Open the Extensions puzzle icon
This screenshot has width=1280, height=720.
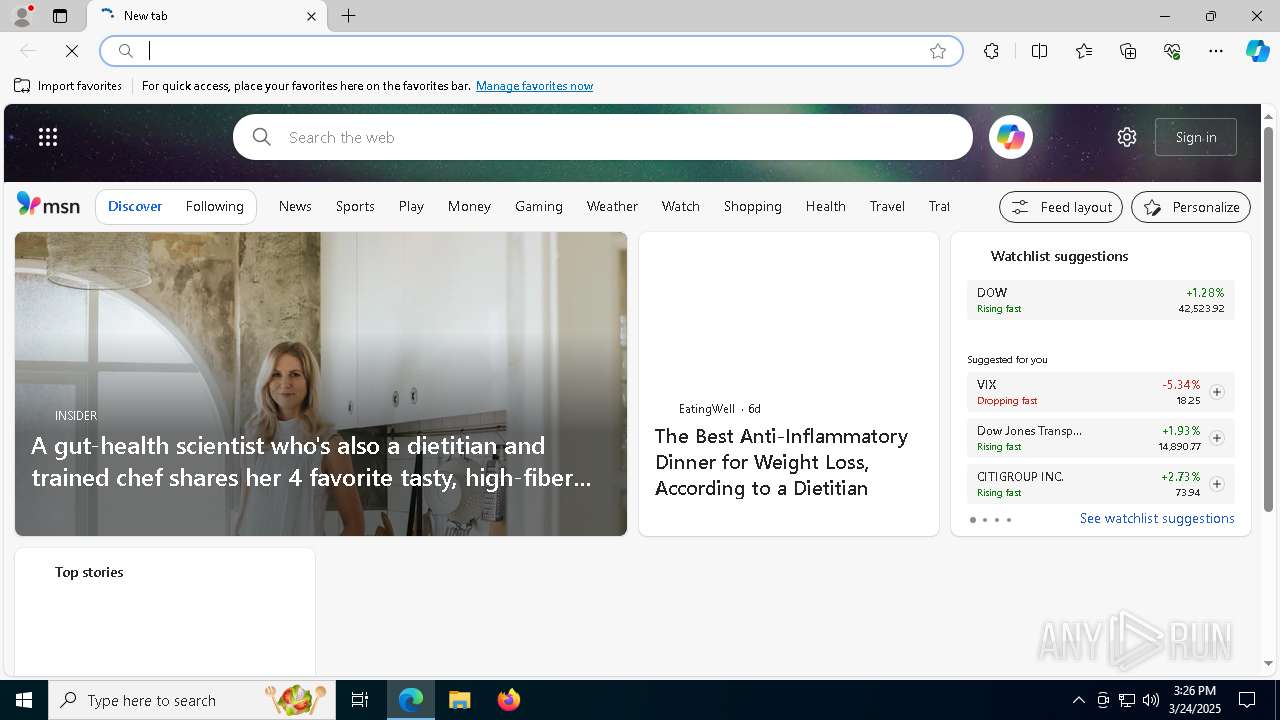(991, 51)
